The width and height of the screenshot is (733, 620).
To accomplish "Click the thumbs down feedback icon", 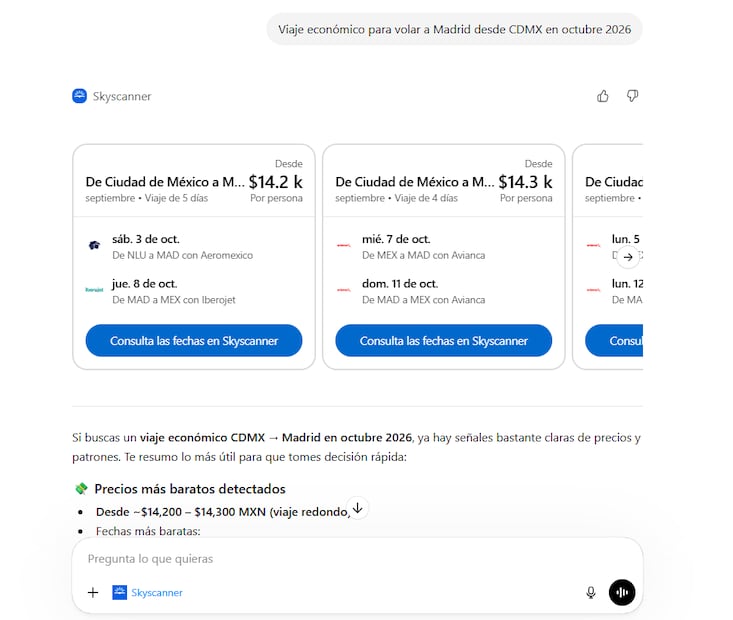I will coord(632,96).
